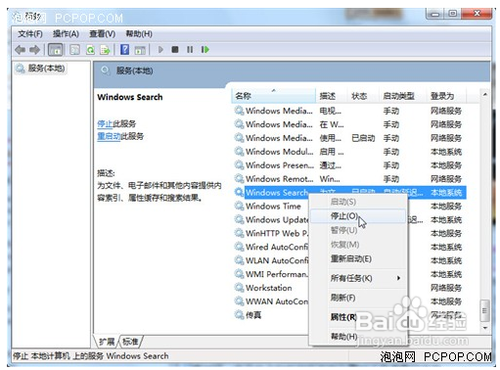Choose 停止(O) in the context menu
This screenshot has width=500, height=370.
[358, 216]
